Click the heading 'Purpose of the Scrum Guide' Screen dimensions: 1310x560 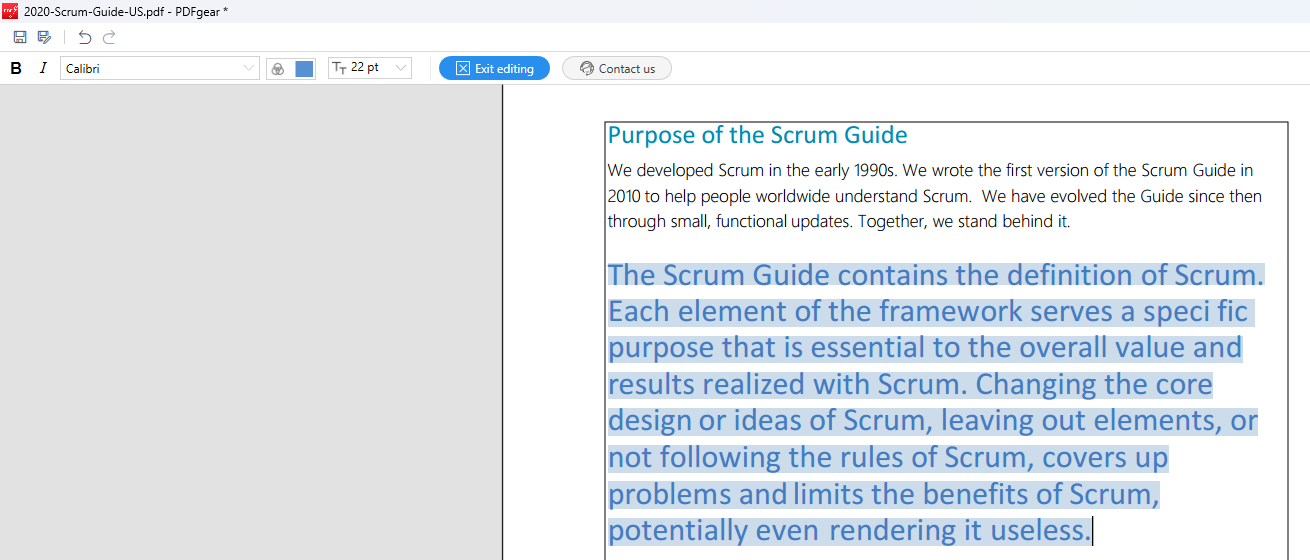coord(757,135)
